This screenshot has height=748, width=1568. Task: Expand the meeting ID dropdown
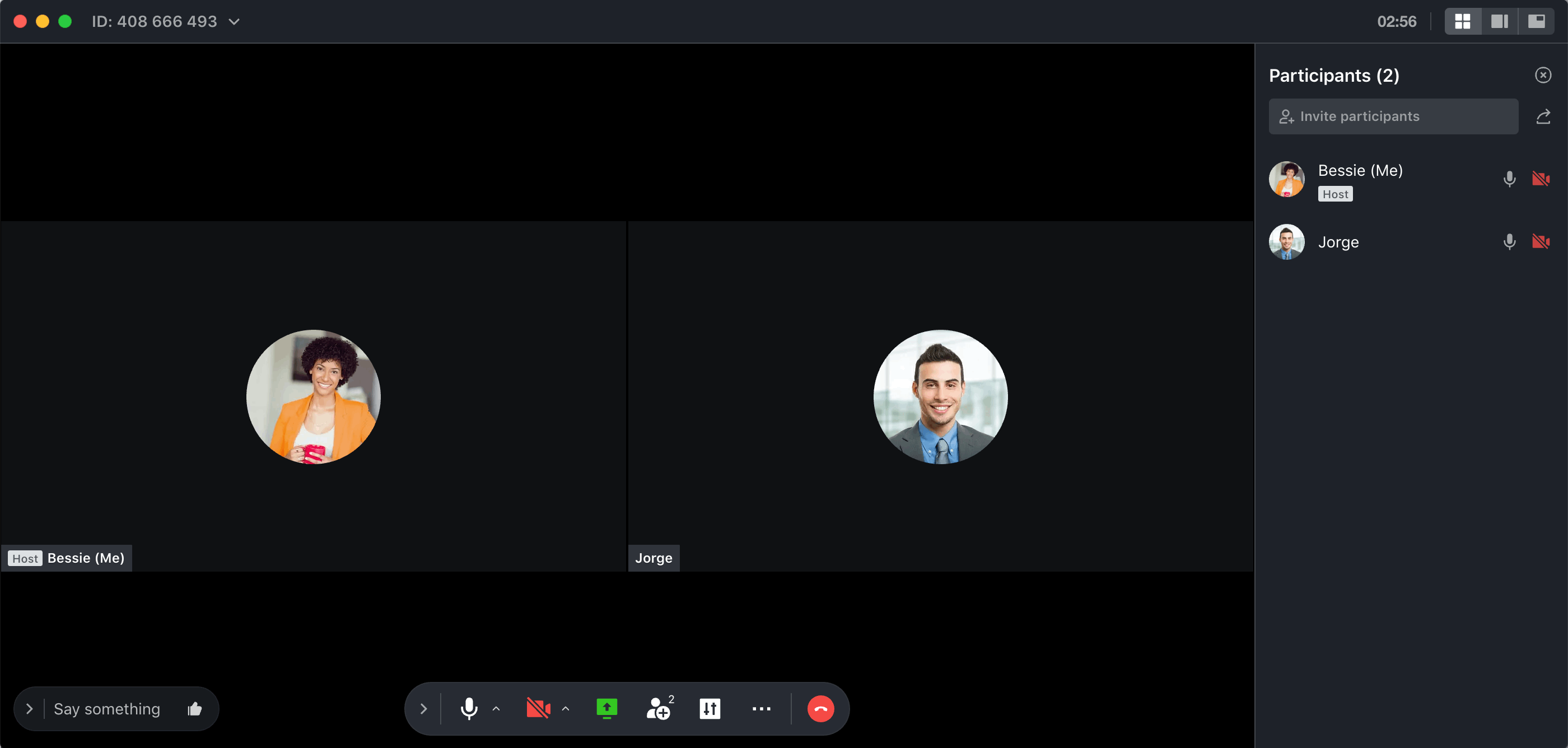pyautogui.click(x=234, y=22)
